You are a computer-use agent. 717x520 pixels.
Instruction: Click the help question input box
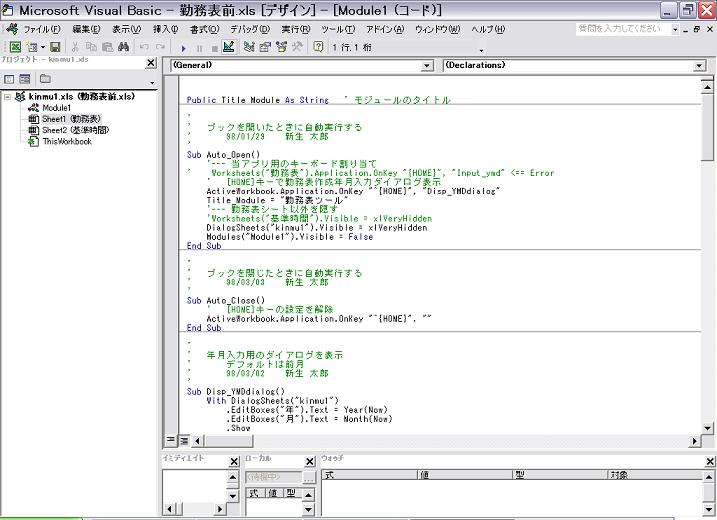[623, 29]
